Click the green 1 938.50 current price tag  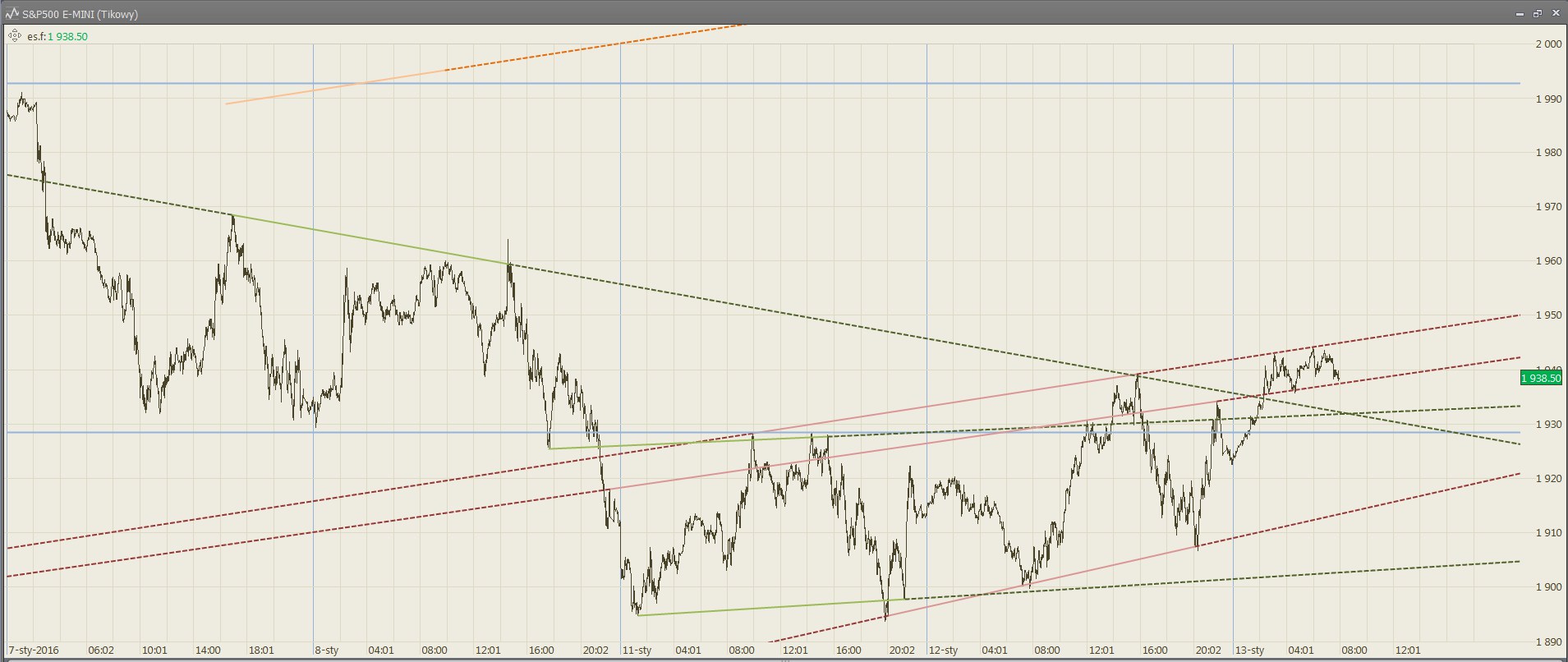(x=1540, y=378)
